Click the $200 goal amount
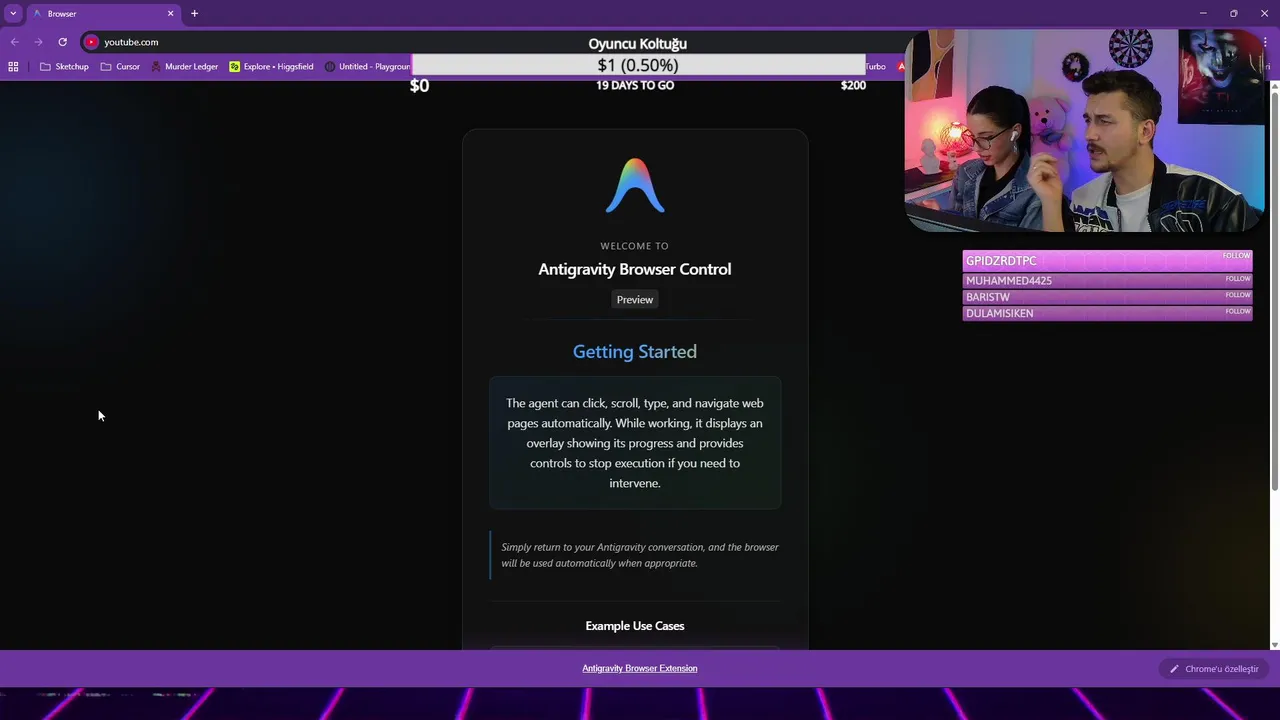Image resolution: width=1280 pixels, height=720 pixels. click(853, 86)
